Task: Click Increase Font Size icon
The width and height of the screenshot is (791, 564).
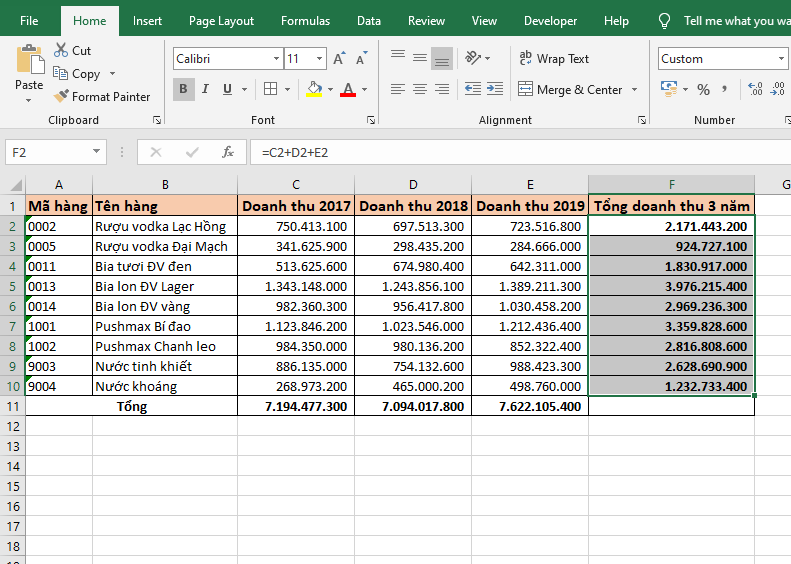Action: (x=339, y=59)
